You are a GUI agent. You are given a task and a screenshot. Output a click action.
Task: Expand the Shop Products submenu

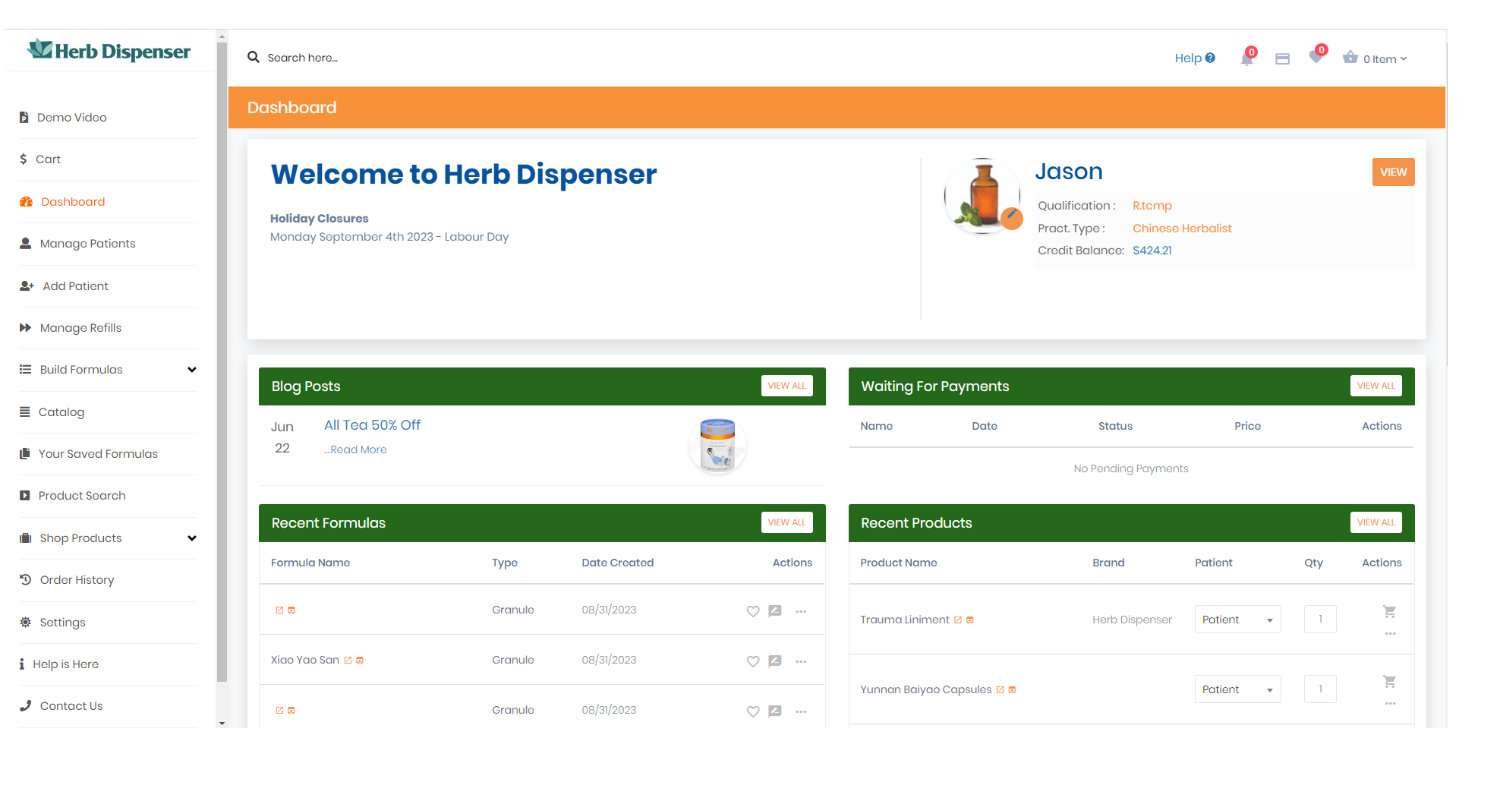pyautogui.click(x=192, y=538)
